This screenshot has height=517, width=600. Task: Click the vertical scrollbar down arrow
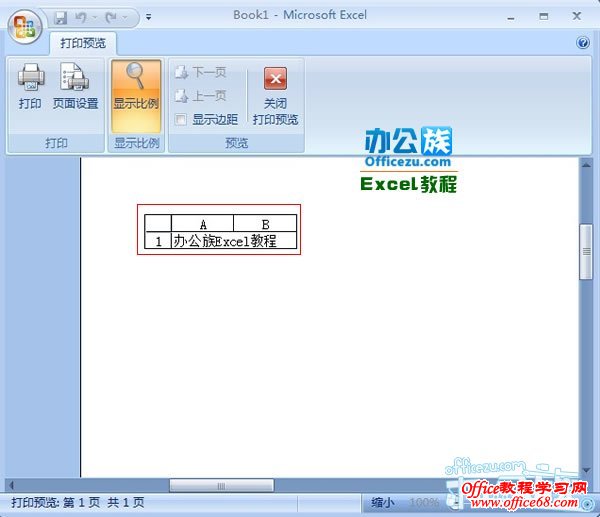(586, 470)
